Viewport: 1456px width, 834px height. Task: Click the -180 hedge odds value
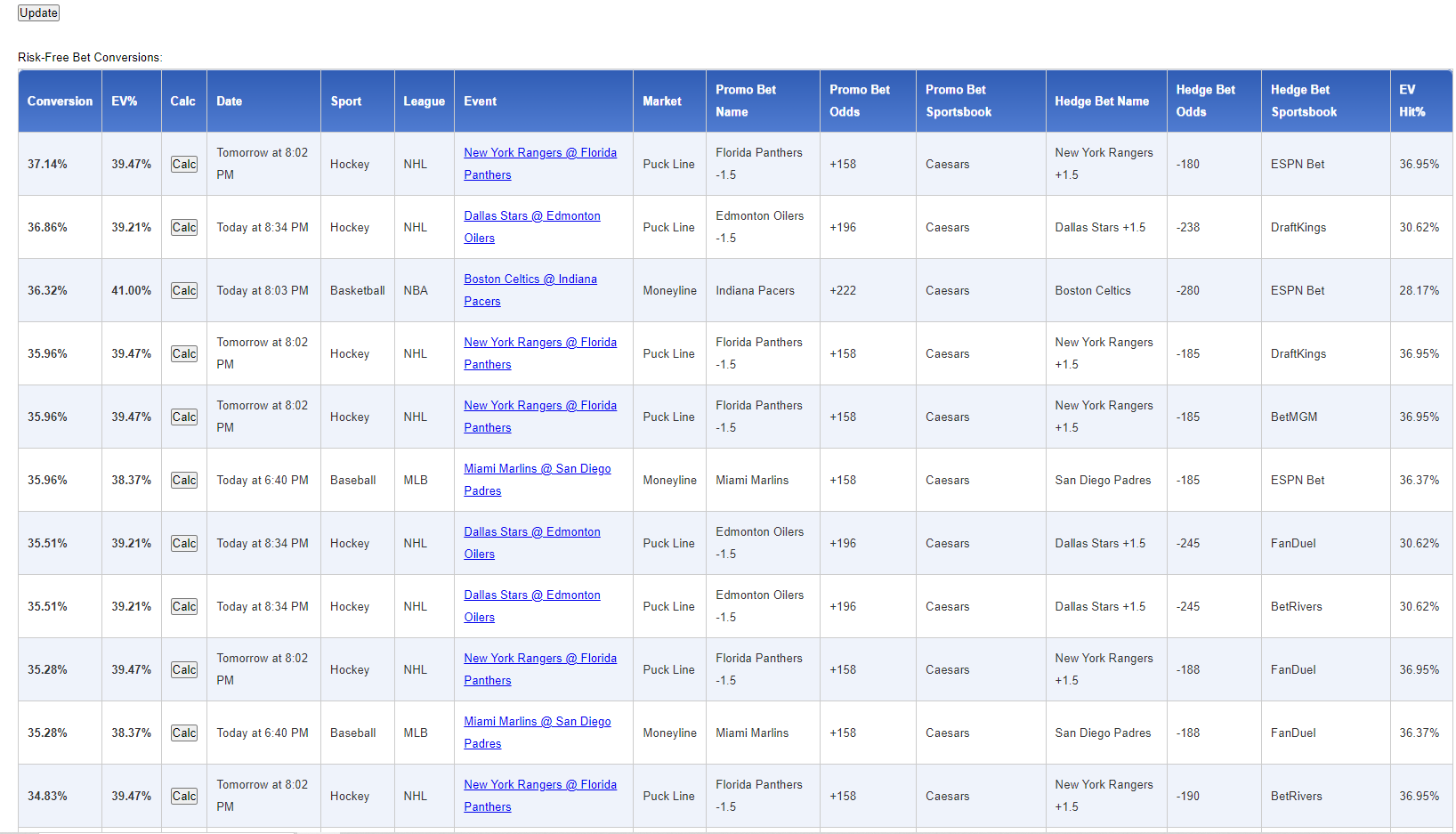click(x=1188, y=164)
